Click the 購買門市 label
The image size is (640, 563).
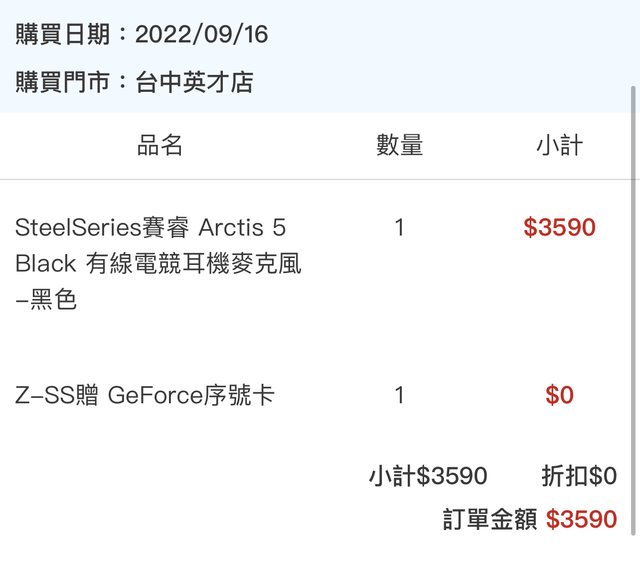[63, 82]
